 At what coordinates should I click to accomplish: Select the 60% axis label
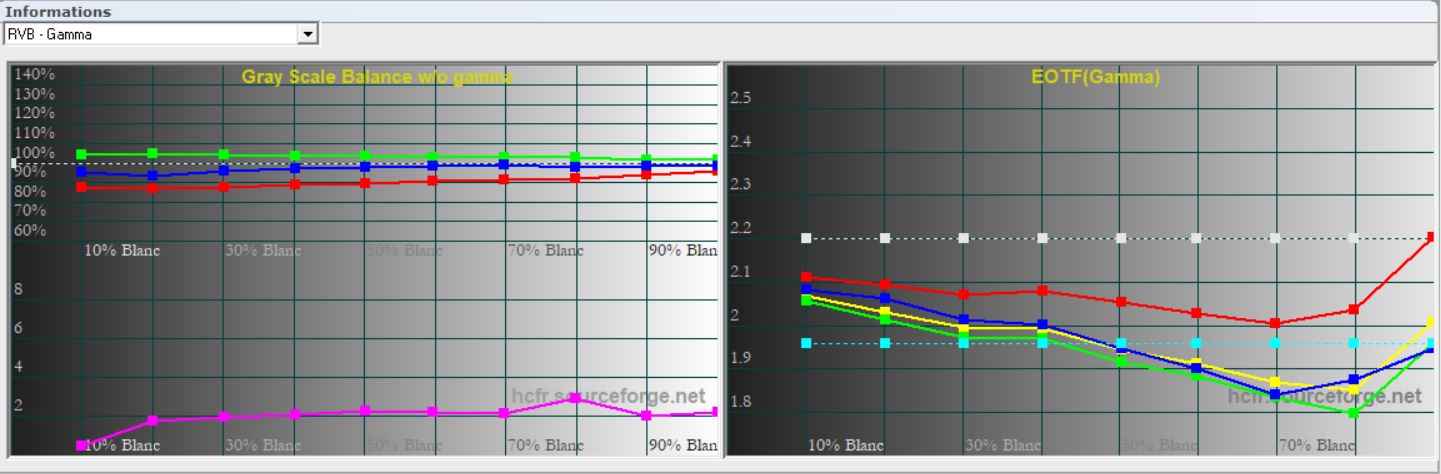click(31, 230)
